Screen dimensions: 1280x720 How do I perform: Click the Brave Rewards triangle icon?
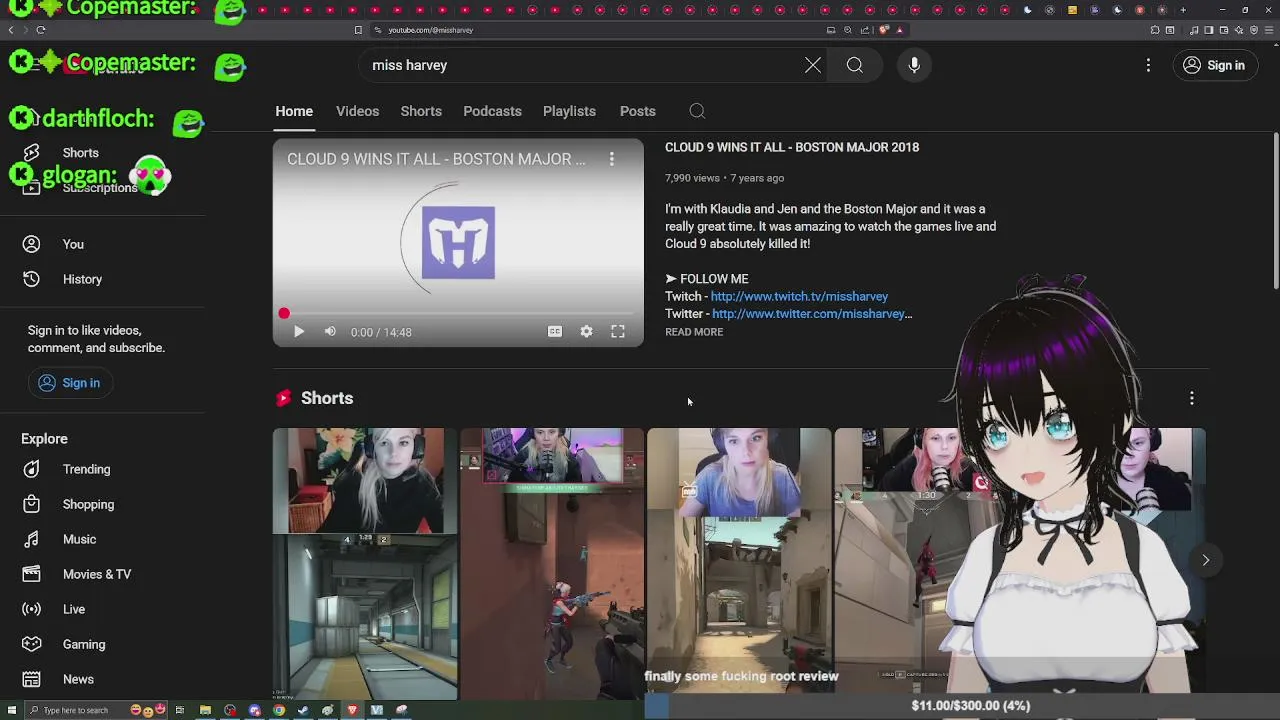coord(899,30)
